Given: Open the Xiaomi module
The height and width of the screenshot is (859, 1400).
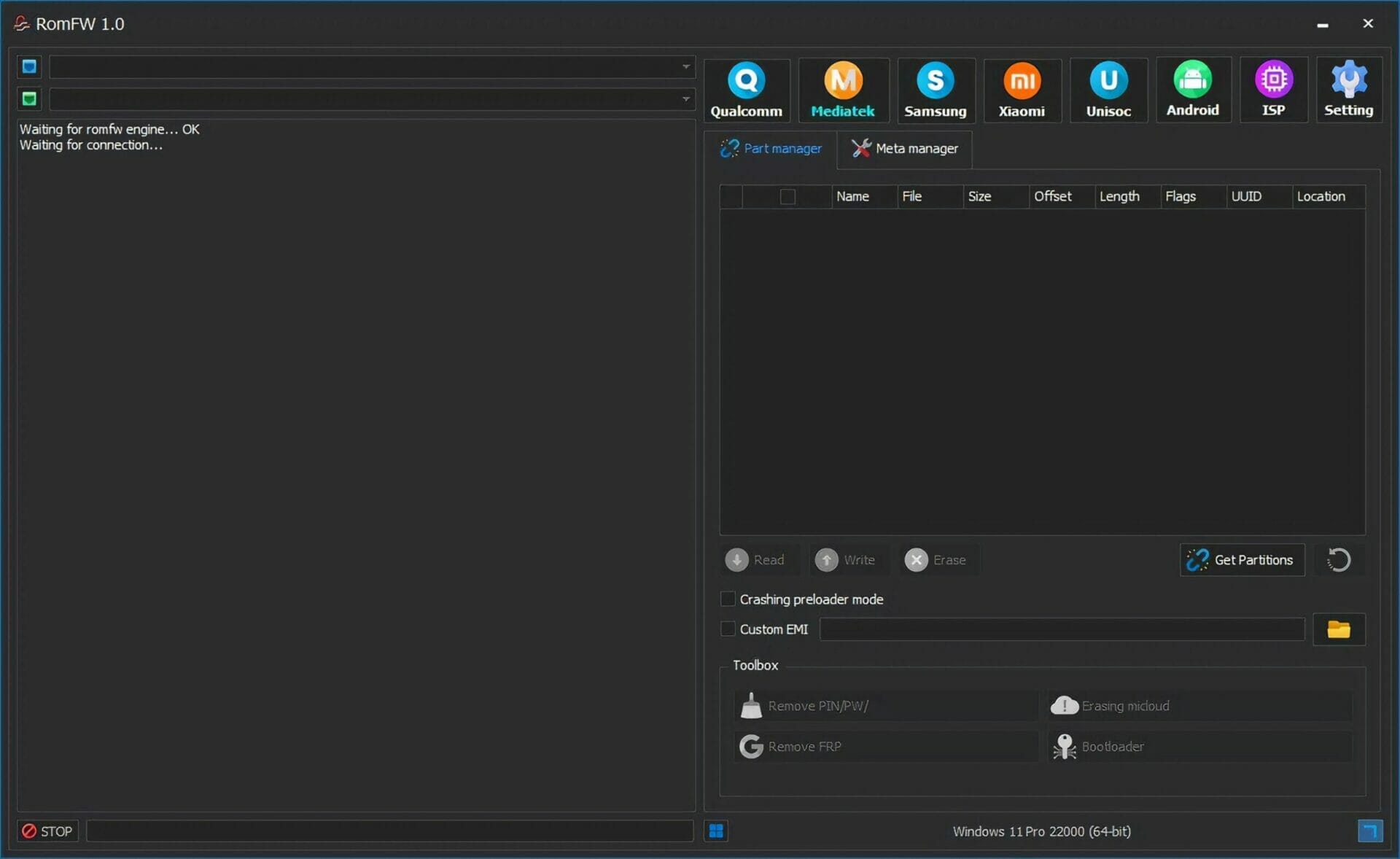Looking at the screenshot, I should [x=1021, y=90].
